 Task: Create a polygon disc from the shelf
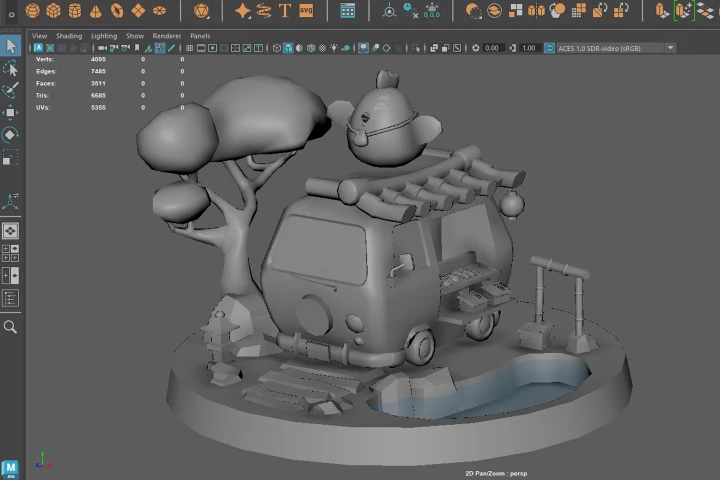pyautogui.click(x=159, y=11)
